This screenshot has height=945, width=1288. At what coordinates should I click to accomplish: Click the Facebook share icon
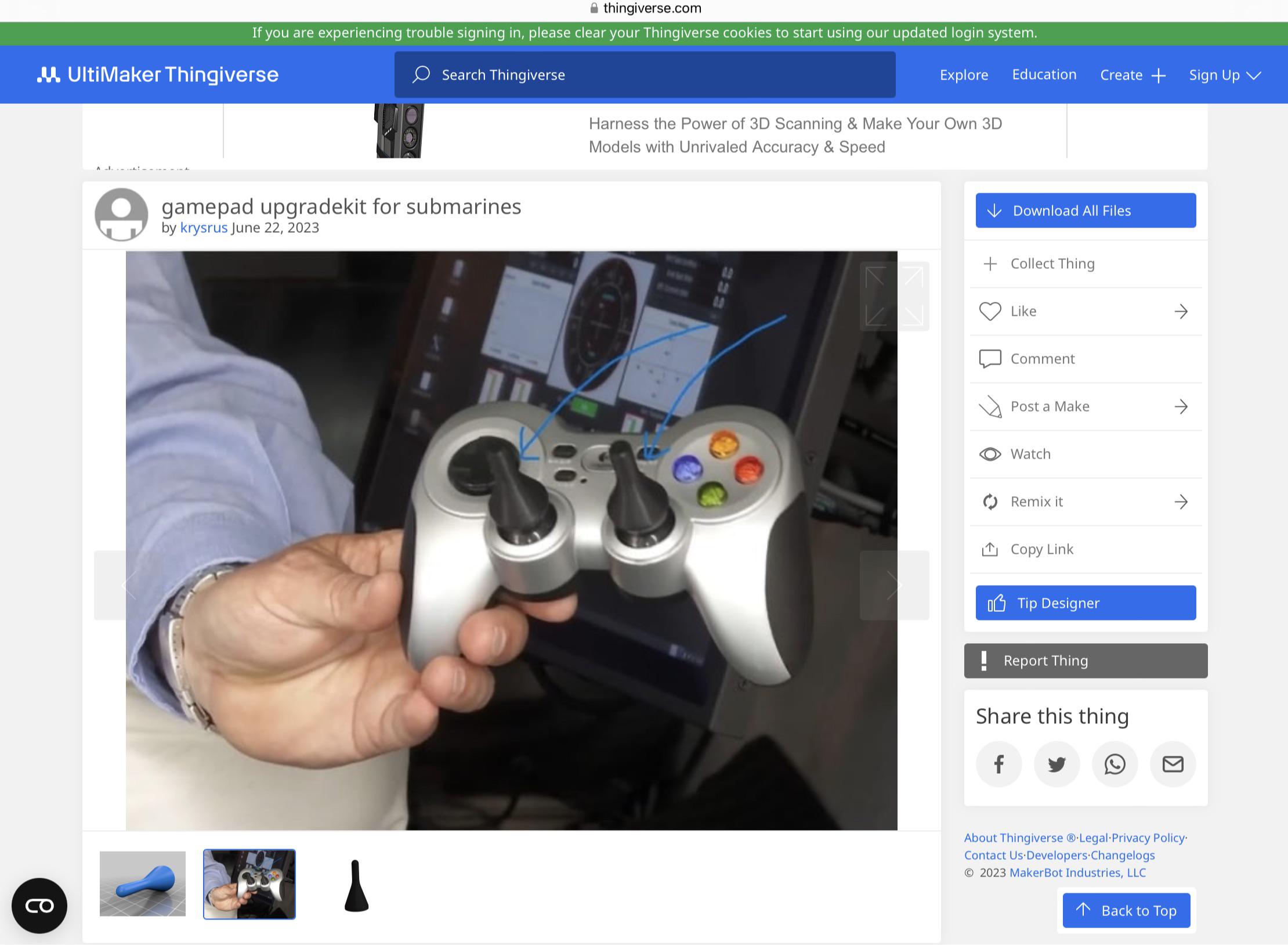(x=998, y=764)
